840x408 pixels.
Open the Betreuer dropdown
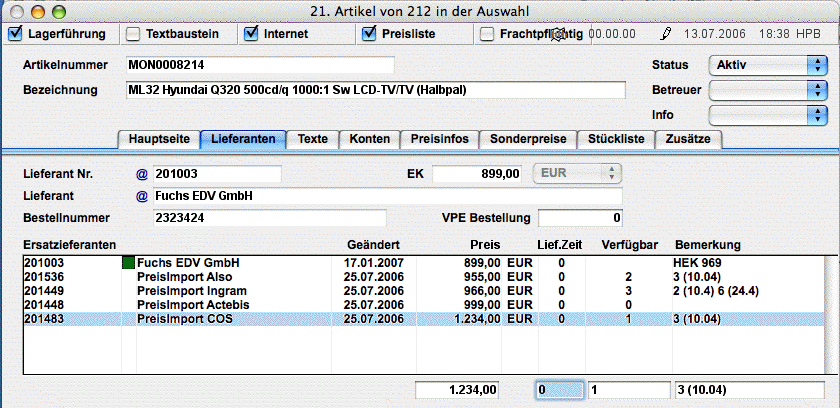pyautogui.click(x=766, y=90)
